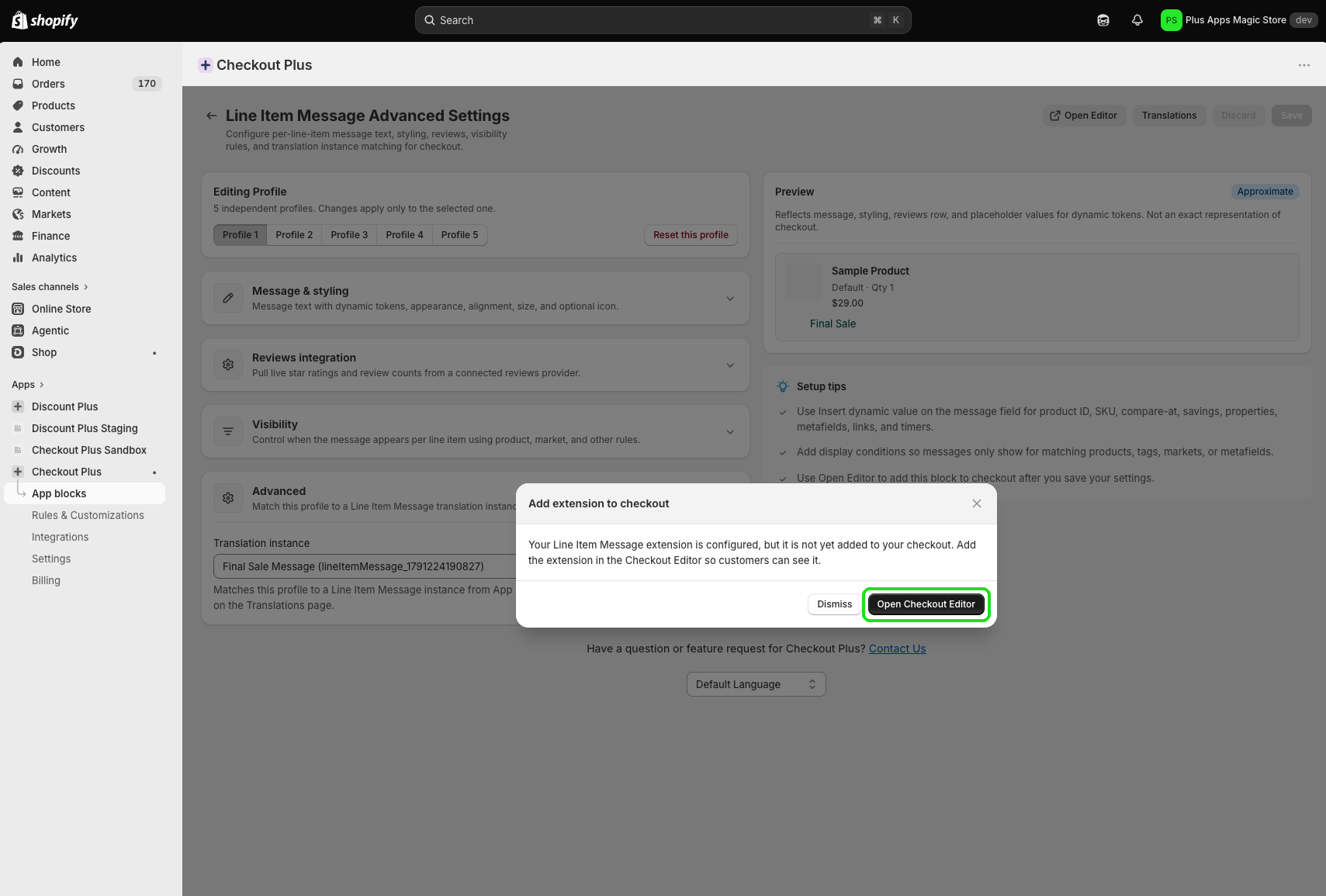This screenshot has height=896, width=1326.
Task: Switch to Profile 5
Action: coord(460,235)
